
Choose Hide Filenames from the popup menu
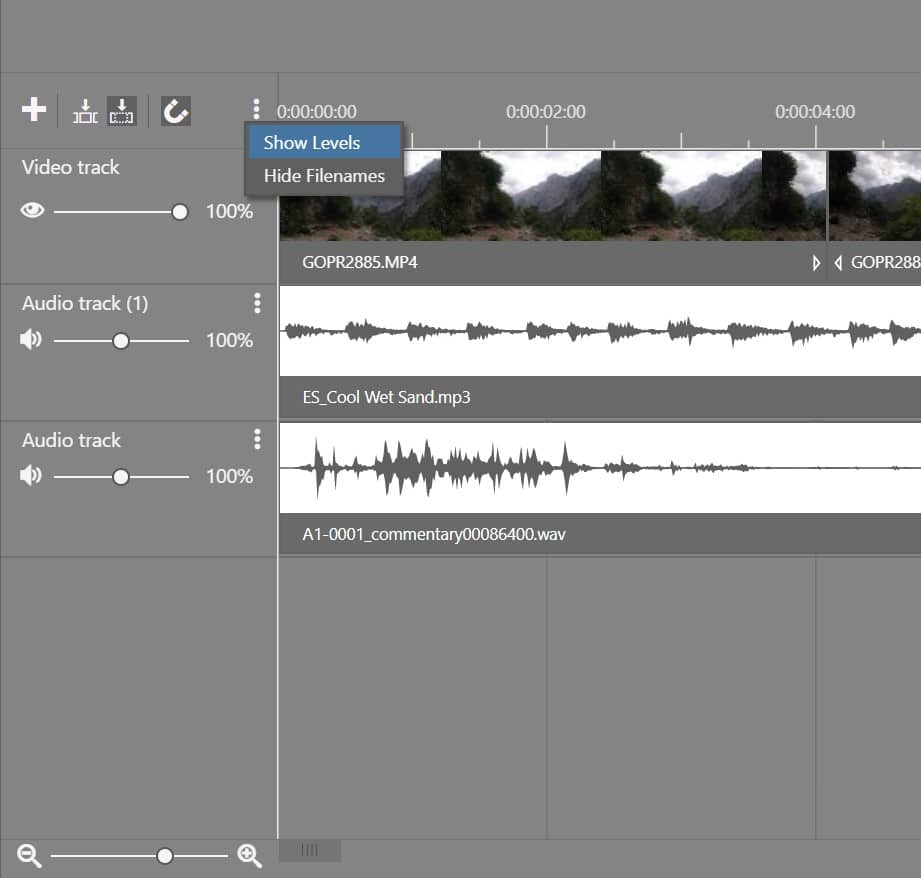(x=325, y=176)
